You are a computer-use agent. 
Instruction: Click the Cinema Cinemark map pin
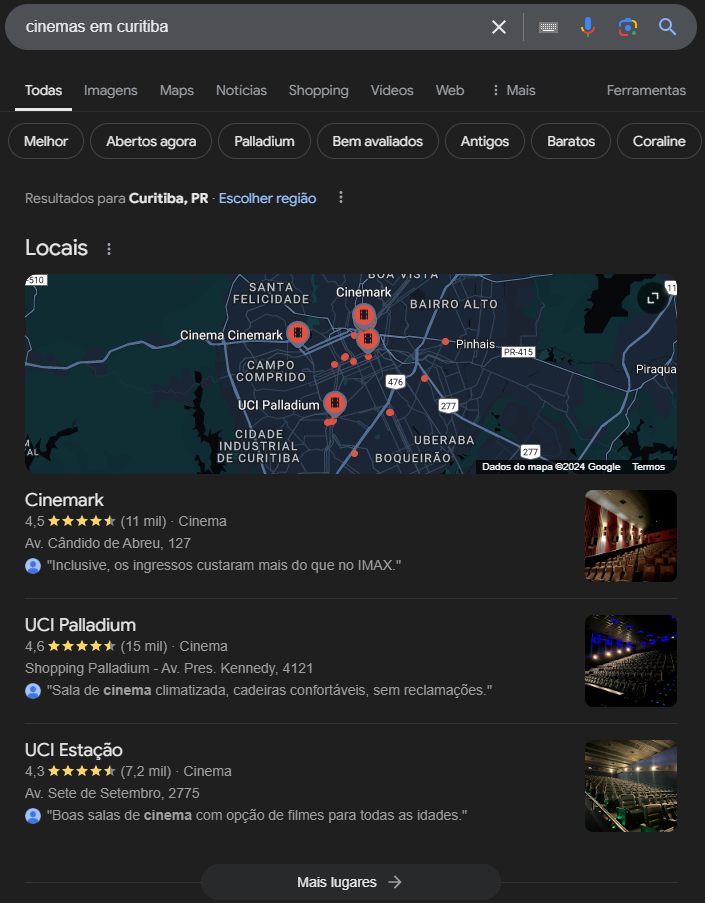click(298, 333)
